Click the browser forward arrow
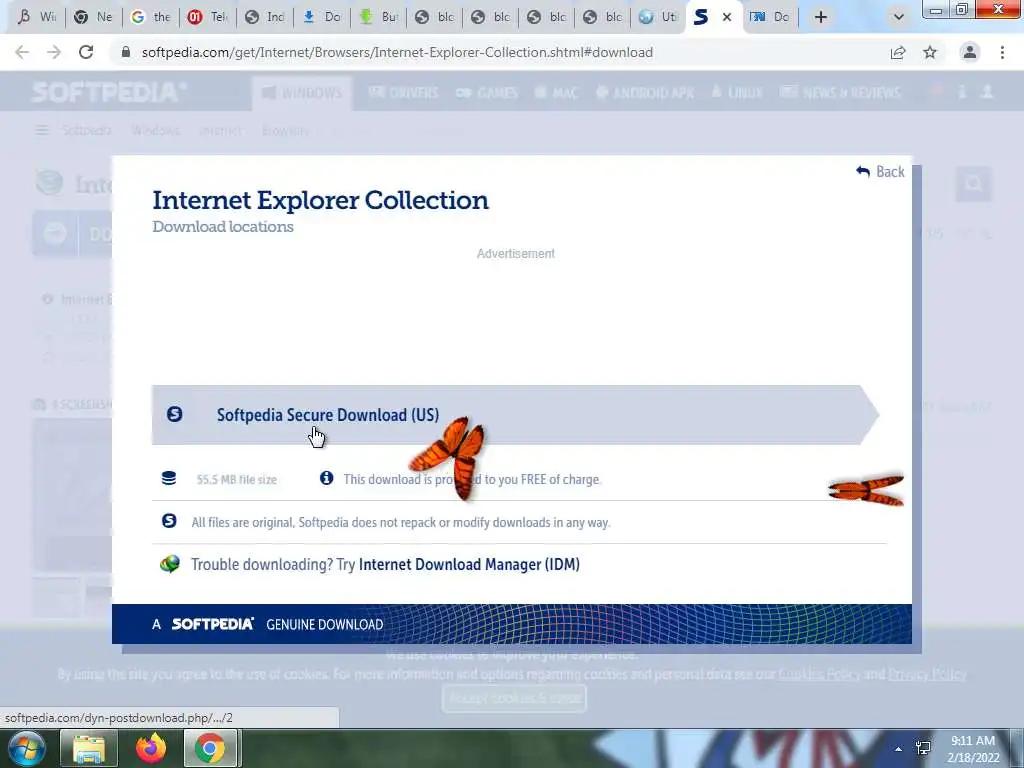The height and width of the screenshot is (768, 1024). (54, 52)
